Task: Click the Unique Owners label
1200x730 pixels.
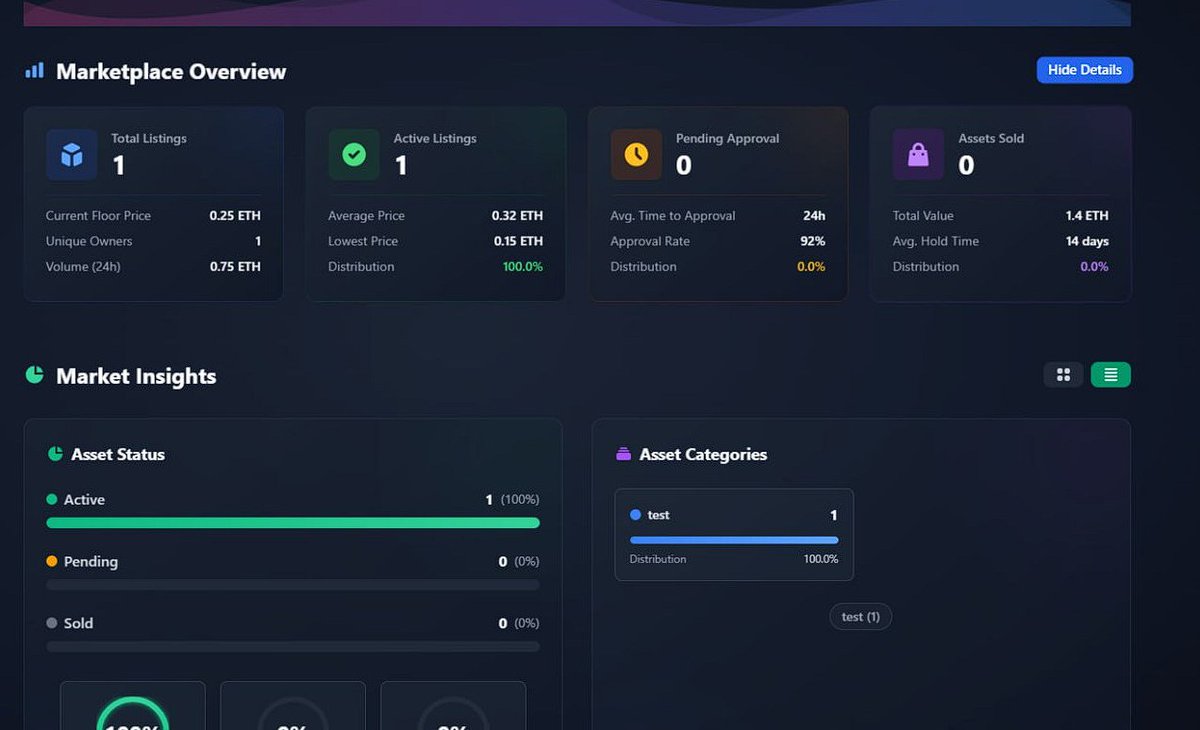Action: pos(89,241)
